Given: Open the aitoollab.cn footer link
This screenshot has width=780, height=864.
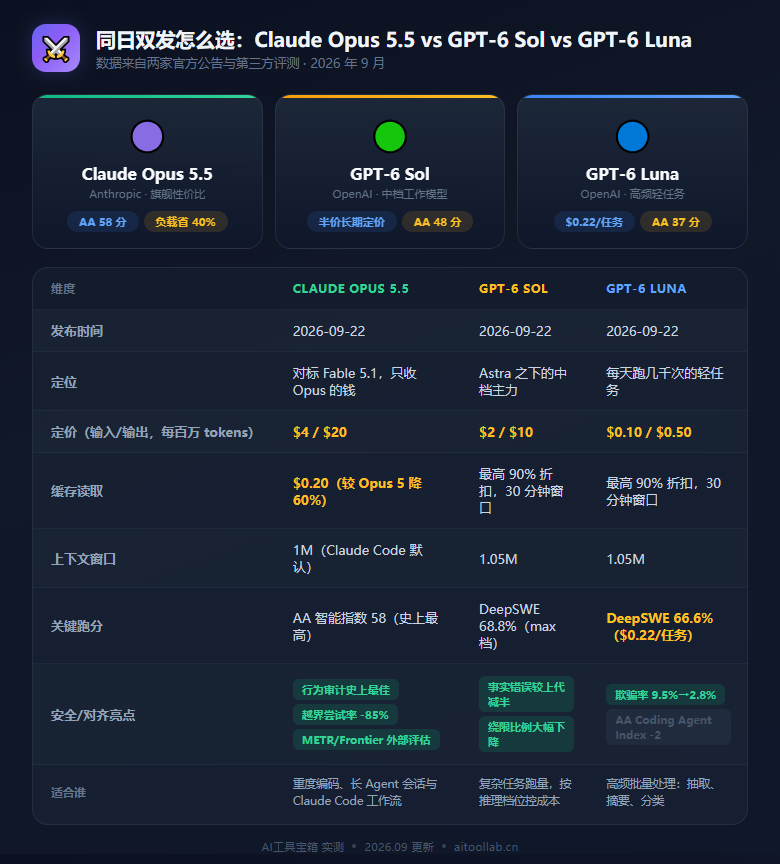Looking at the screenshot, I should click(x=486, y=847).
